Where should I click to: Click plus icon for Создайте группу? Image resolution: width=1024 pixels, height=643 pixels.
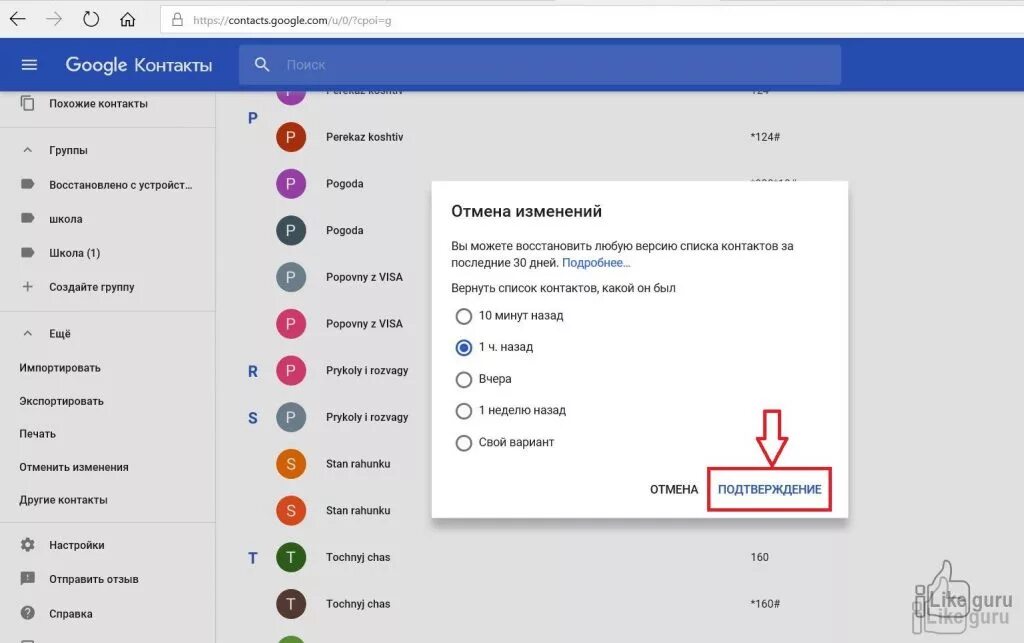click(27, 287)
